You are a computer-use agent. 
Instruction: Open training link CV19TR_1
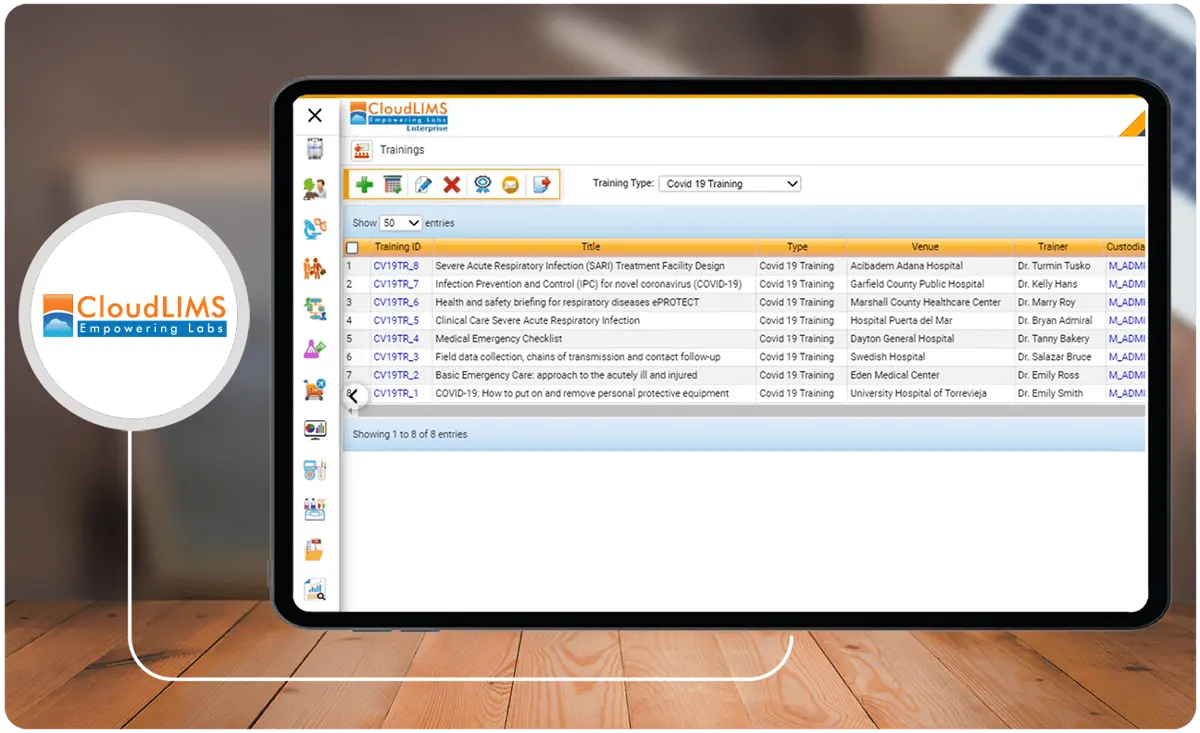[396, 393]
